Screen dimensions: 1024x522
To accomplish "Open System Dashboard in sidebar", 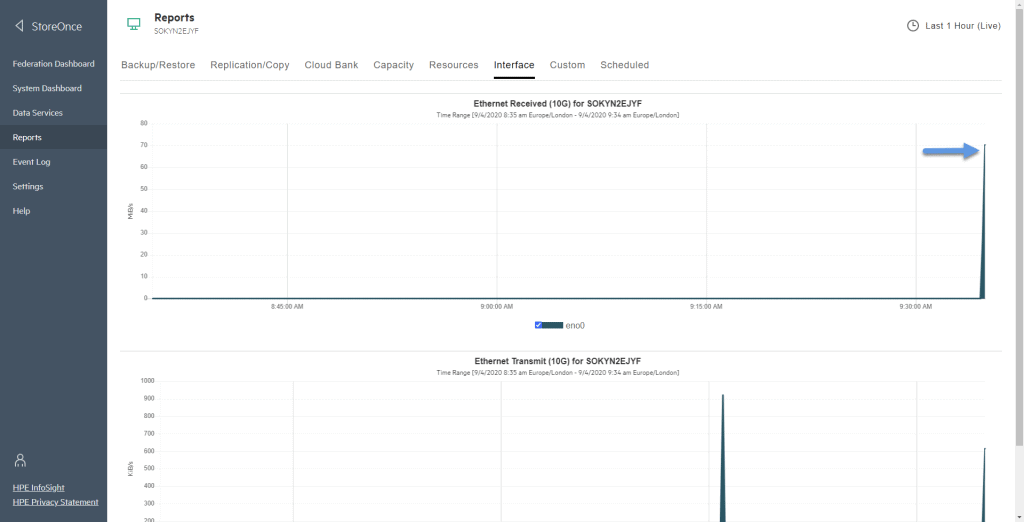I will 47,88.
